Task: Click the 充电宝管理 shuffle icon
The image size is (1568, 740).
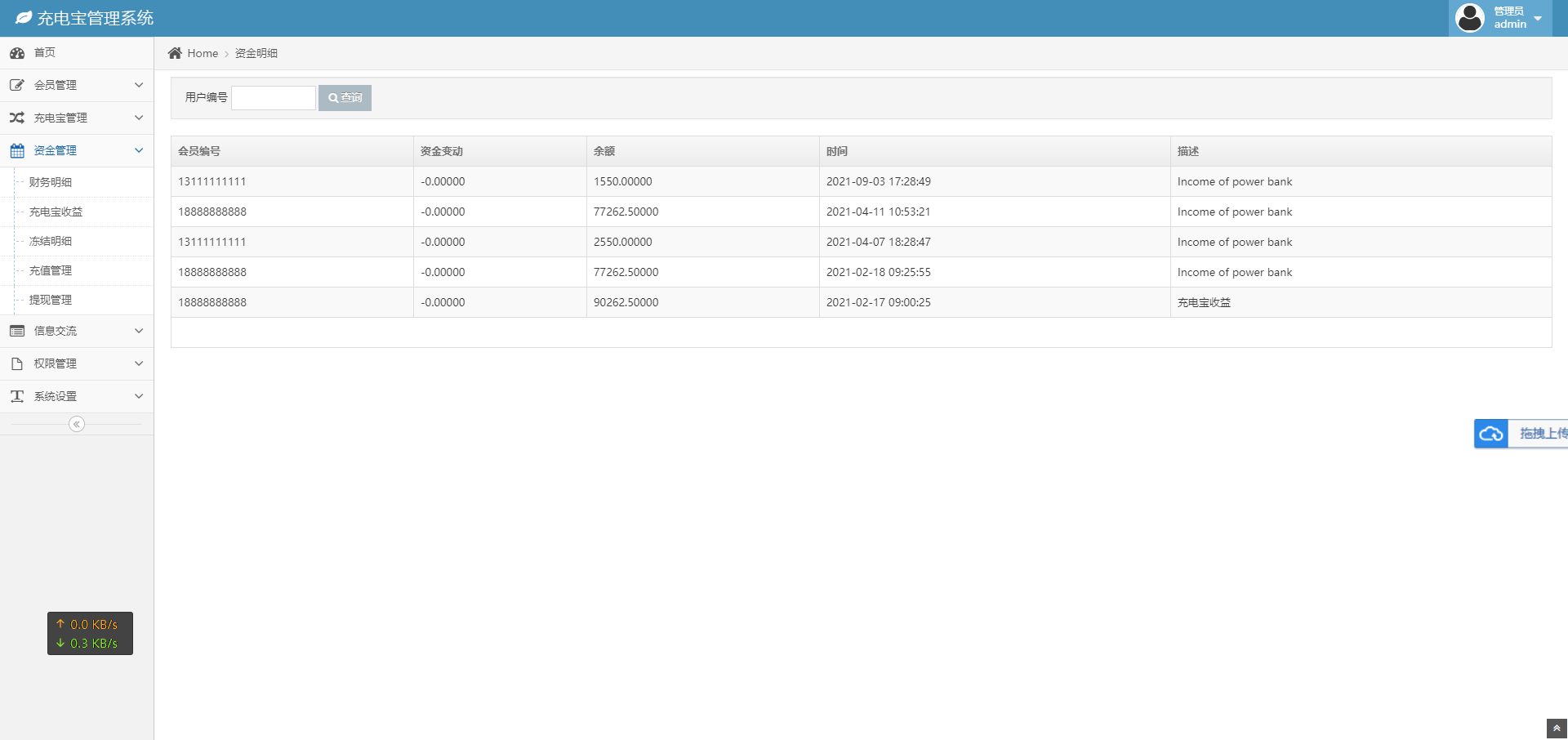Action: [x=17, y=118]
